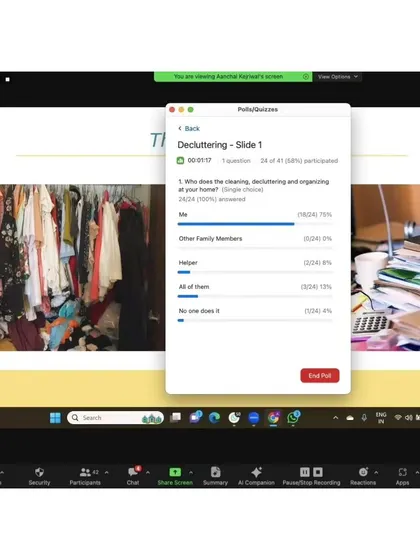Open the Reactions smiley icon
The height and width of the screenshot is (560, 420).
363,472
